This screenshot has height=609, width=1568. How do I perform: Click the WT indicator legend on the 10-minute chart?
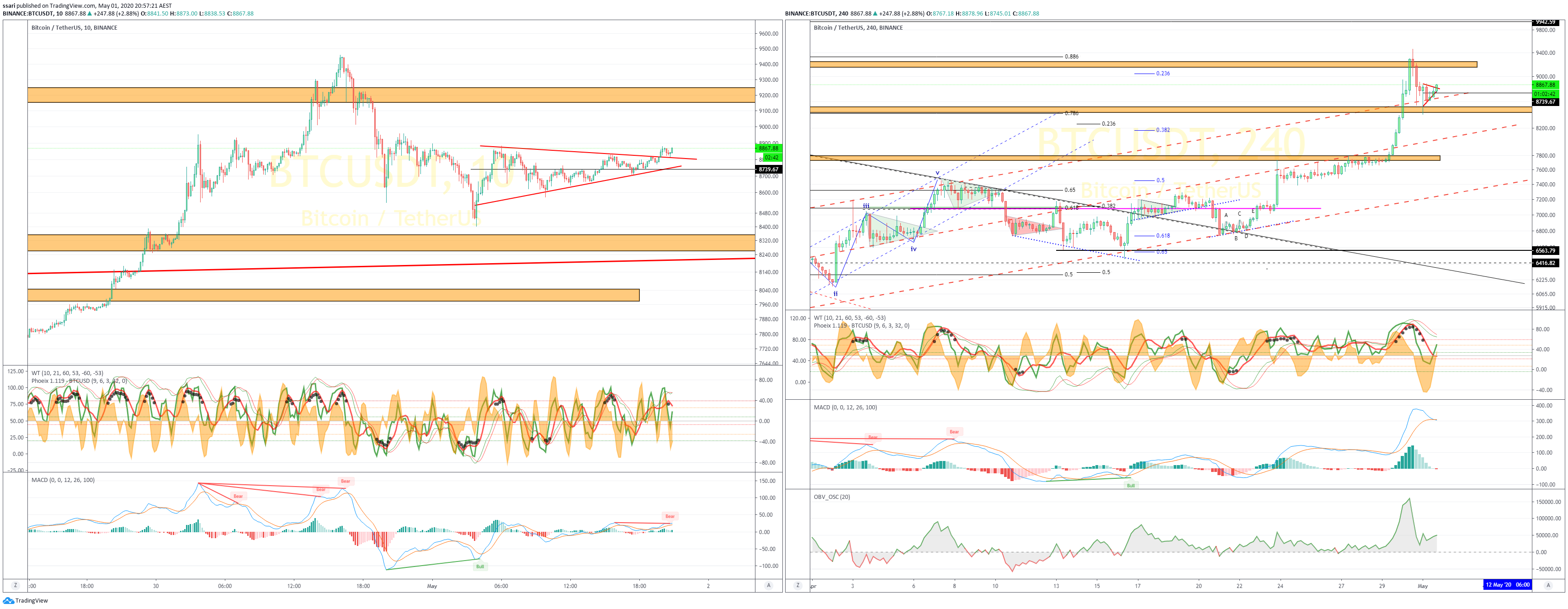tap(68, 373)
